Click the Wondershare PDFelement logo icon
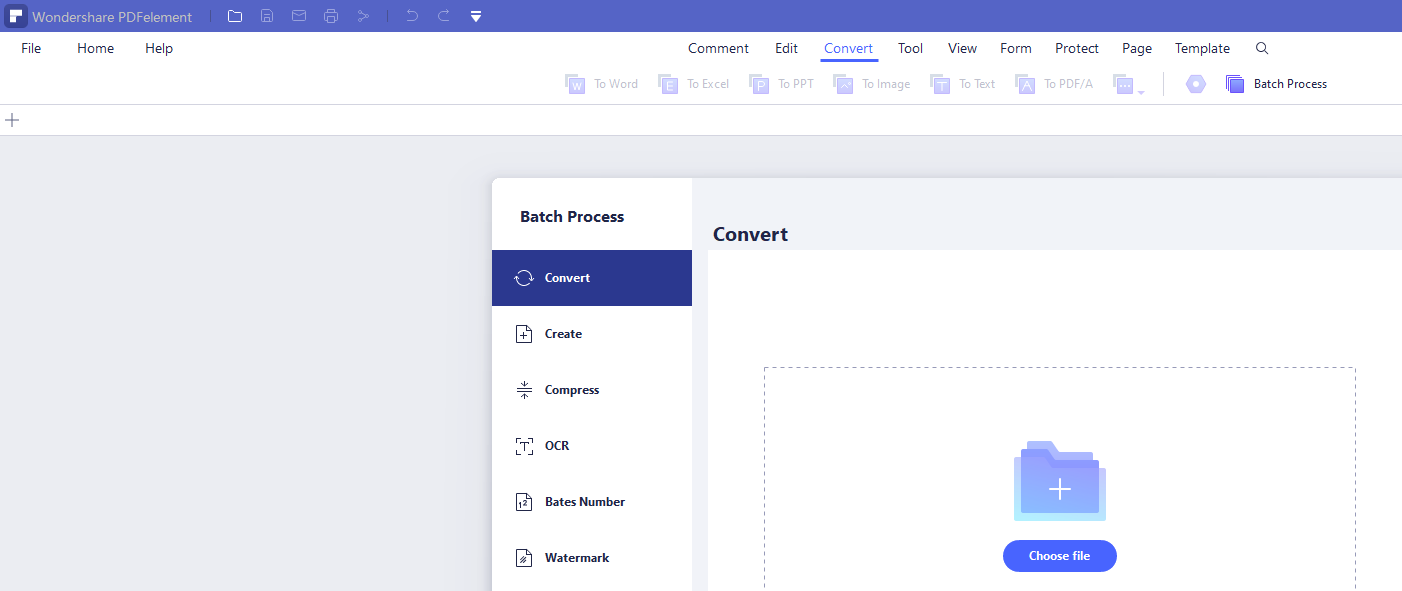The width and height of the screenshot is (1402, 591). coord(16,16)
